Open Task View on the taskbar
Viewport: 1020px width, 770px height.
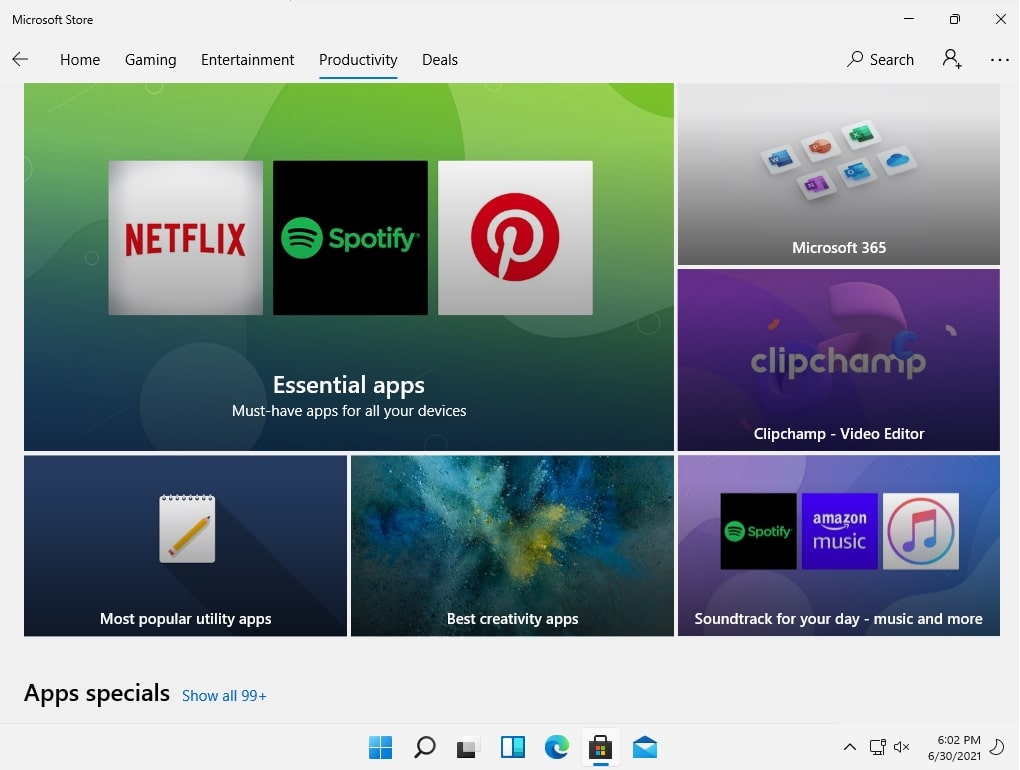468,747
